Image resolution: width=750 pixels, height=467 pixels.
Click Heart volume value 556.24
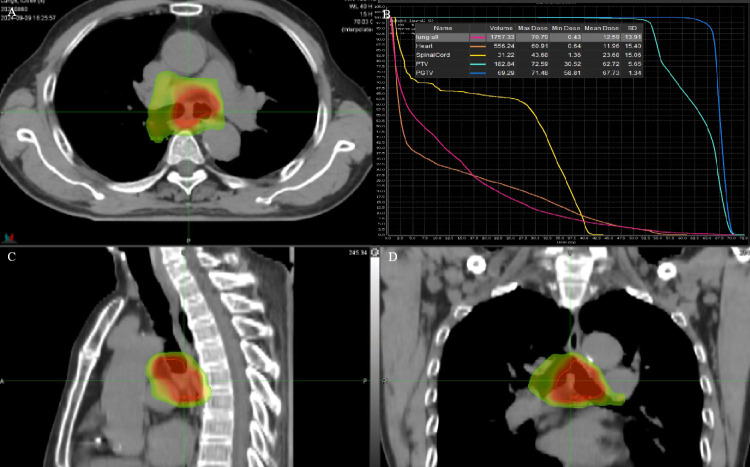[x=505, y=46]
